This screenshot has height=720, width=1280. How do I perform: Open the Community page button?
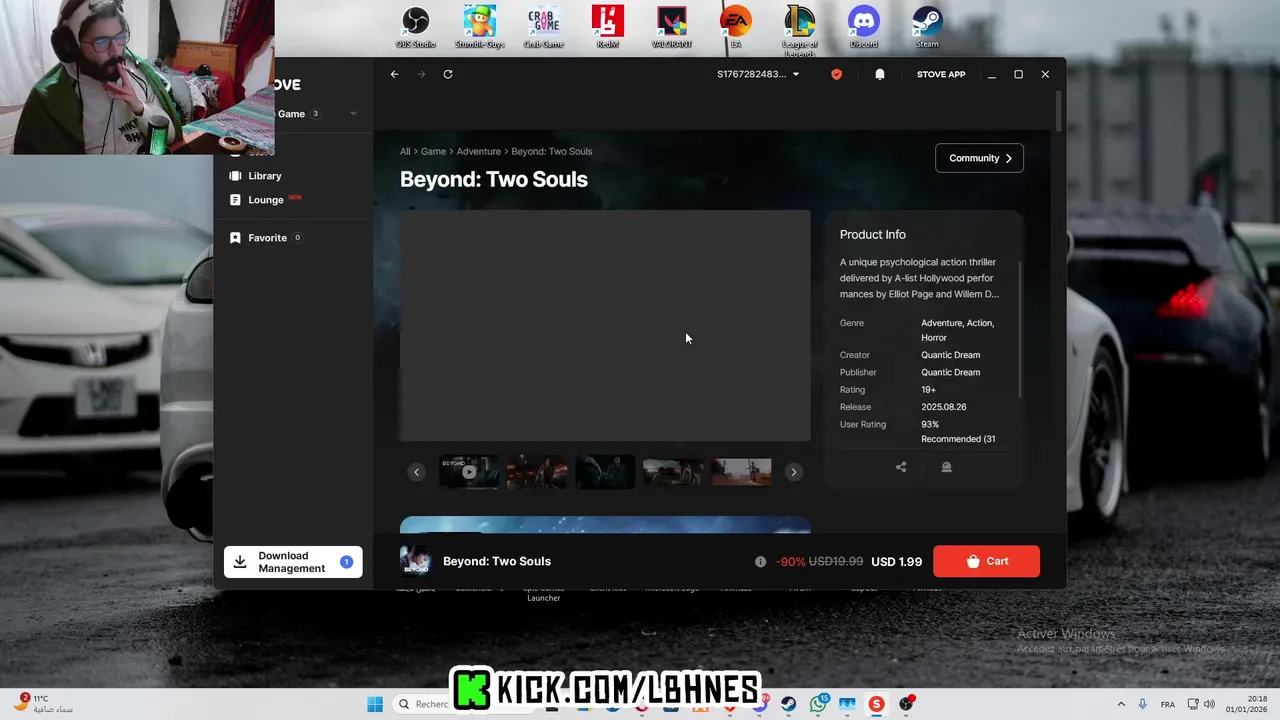[979, 158]
